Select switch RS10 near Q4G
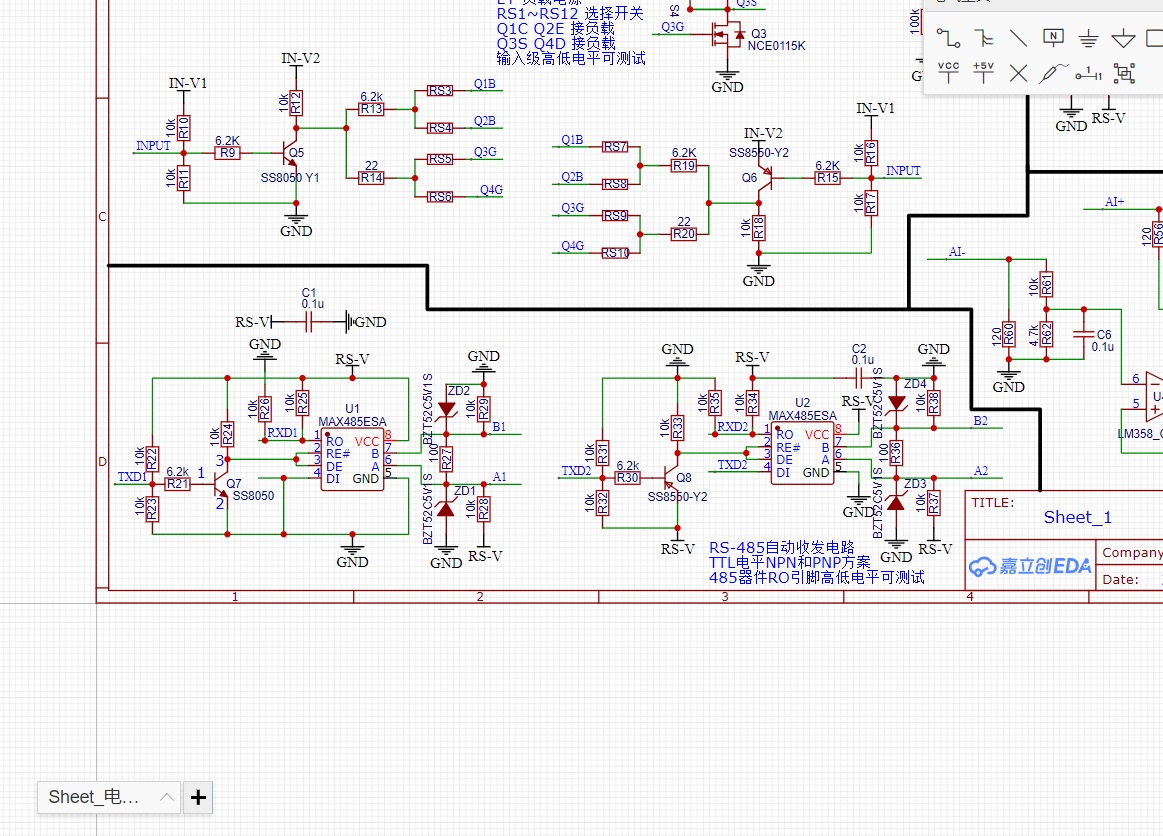The width and height of the screenshot is (1163, 836). pyautogui.click(x=616, y=253)
